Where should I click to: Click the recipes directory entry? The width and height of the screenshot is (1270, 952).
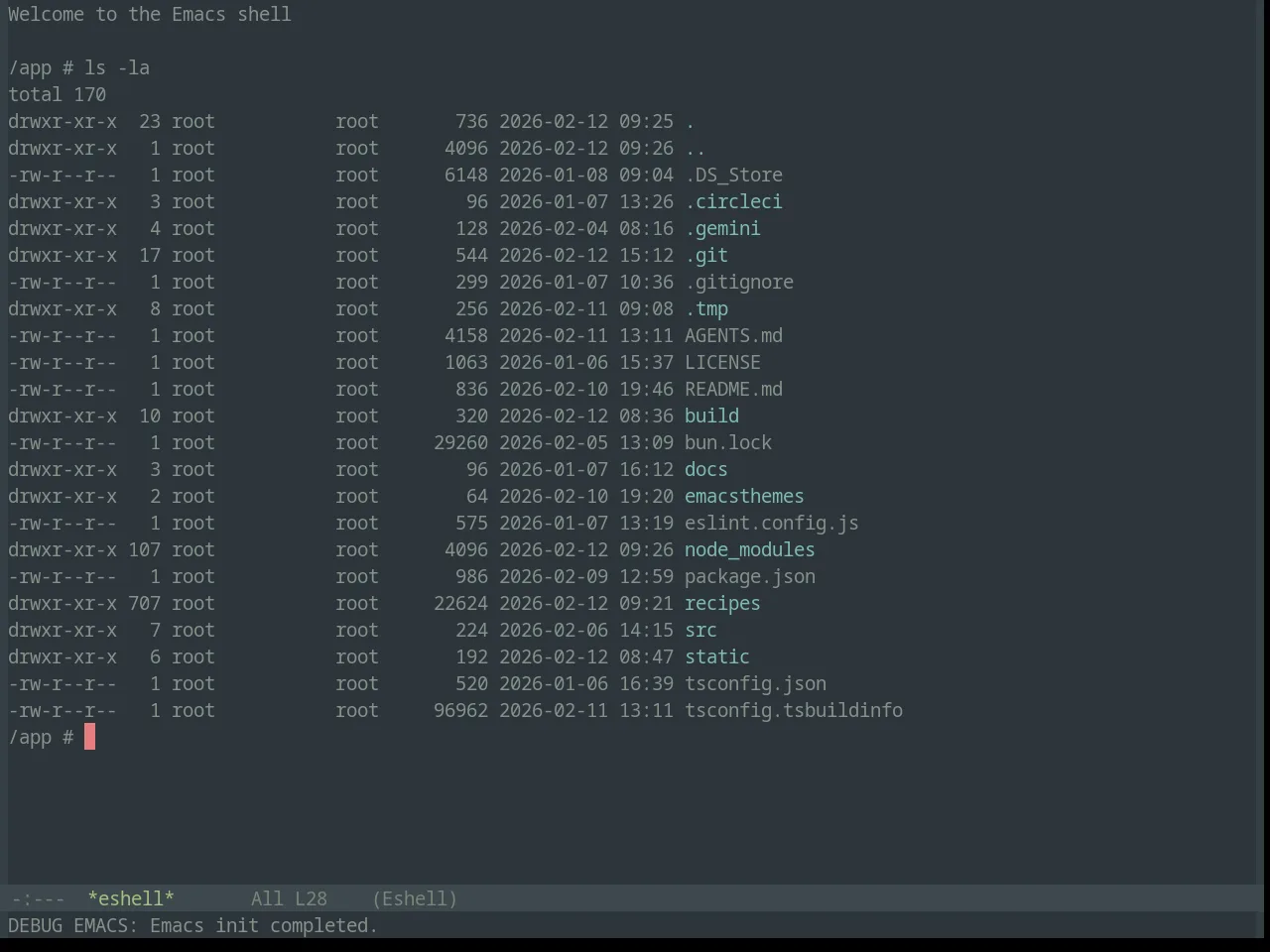tap(722, 603)
